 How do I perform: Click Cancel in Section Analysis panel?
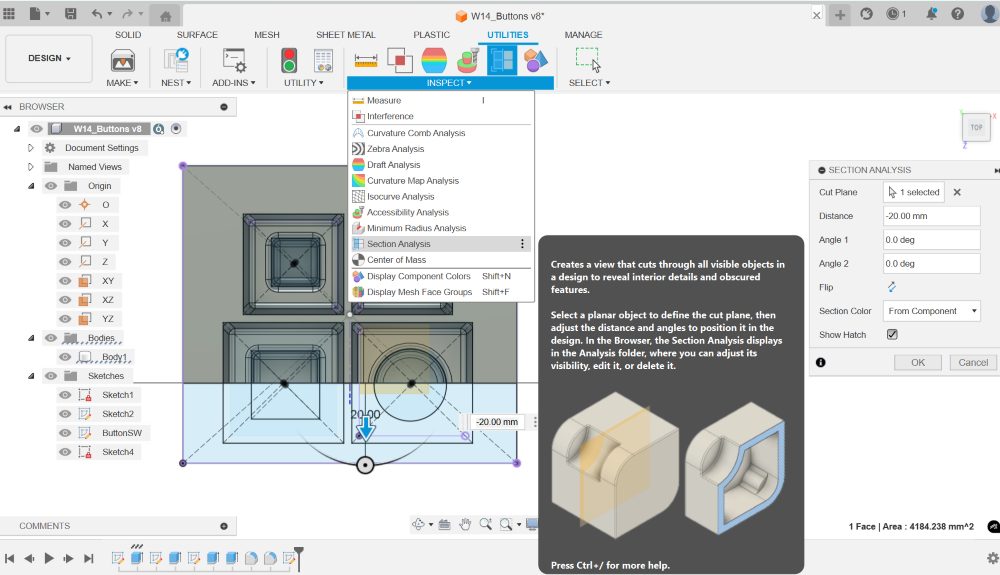(x=973, y=362)
